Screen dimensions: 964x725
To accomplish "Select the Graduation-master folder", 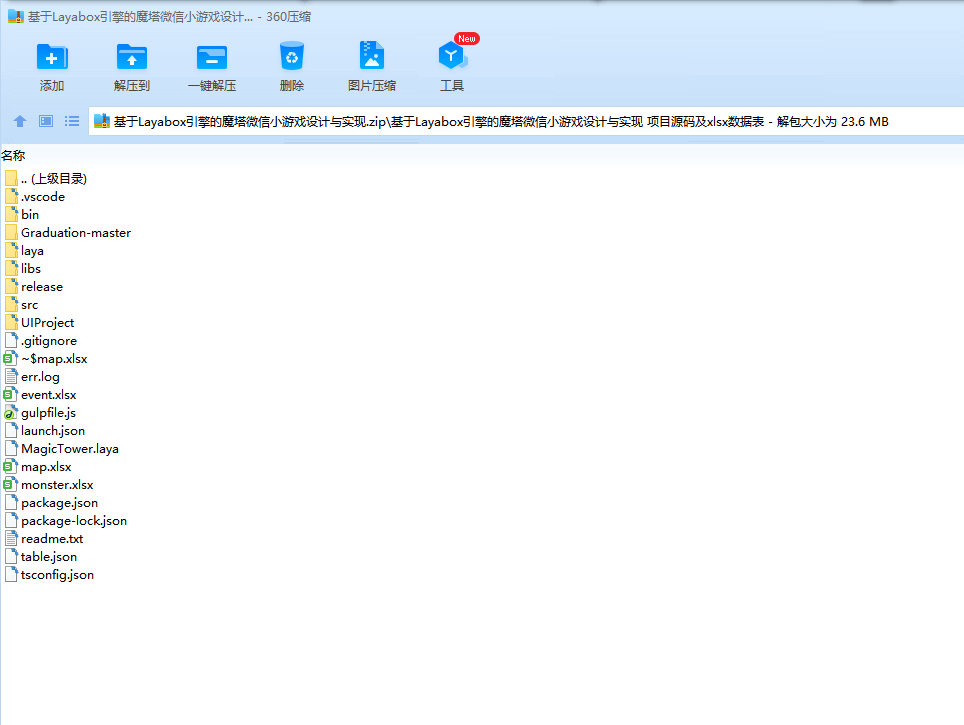I will pos(68,232).
